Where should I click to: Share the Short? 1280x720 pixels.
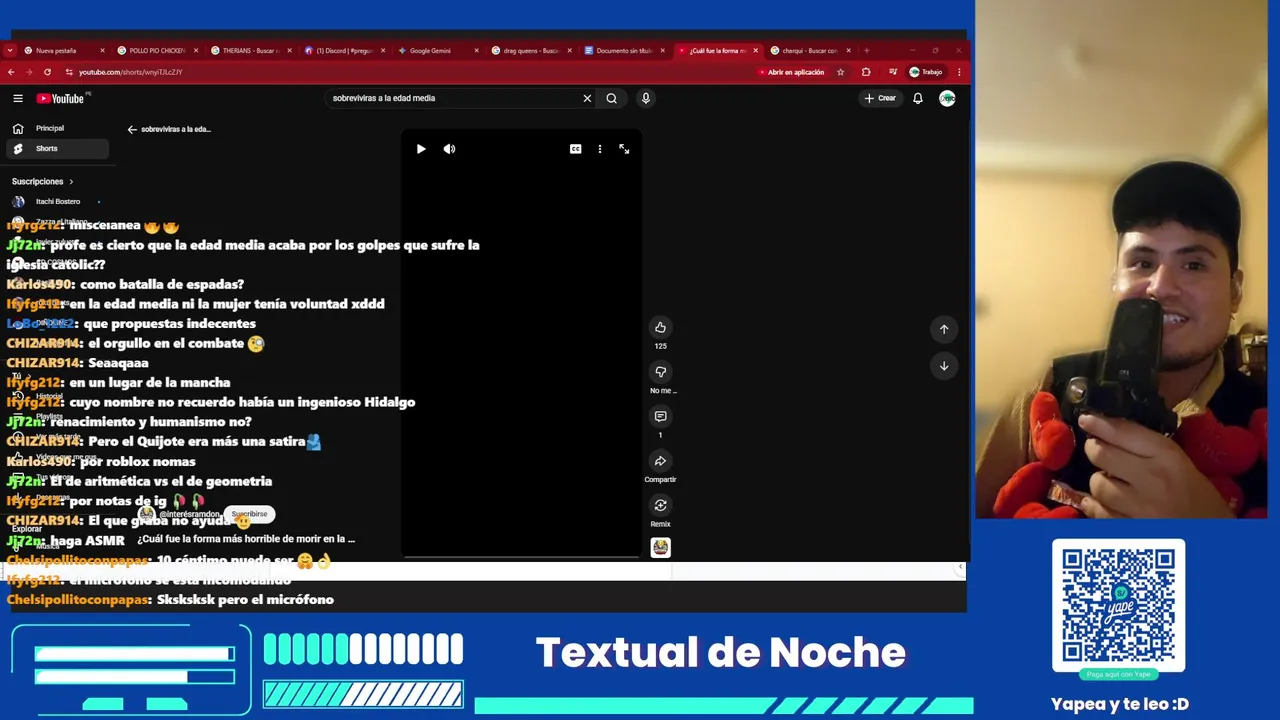[660, 461]
